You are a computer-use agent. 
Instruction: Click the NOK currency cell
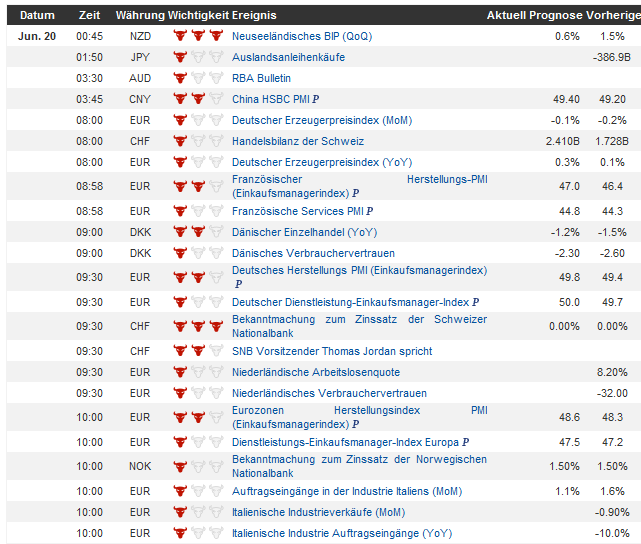tap(140, 466)
